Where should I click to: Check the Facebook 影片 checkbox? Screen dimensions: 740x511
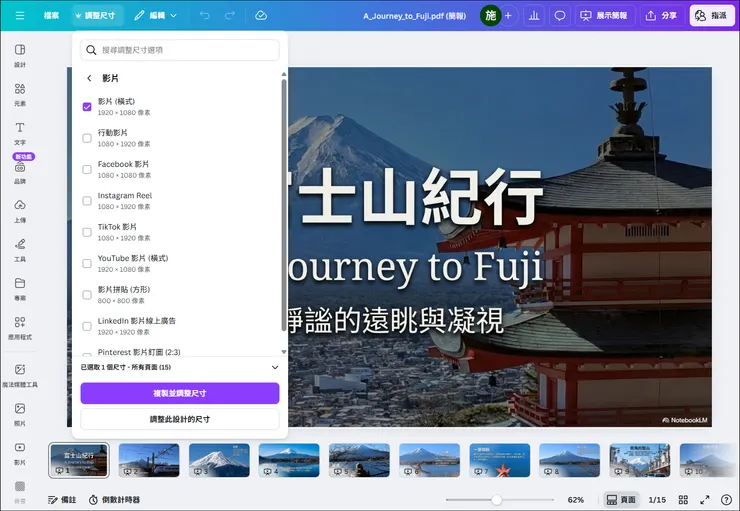coord(87,169)
